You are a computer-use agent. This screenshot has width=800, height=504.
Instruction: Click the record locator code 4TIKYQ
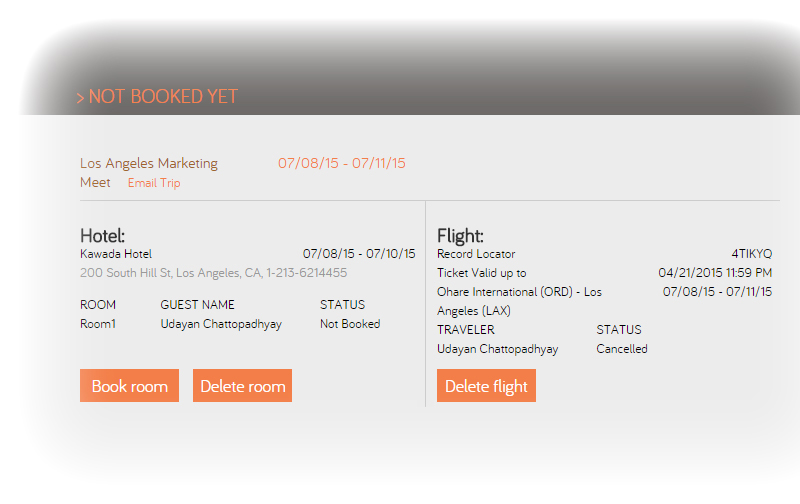(x=751, y=254)
